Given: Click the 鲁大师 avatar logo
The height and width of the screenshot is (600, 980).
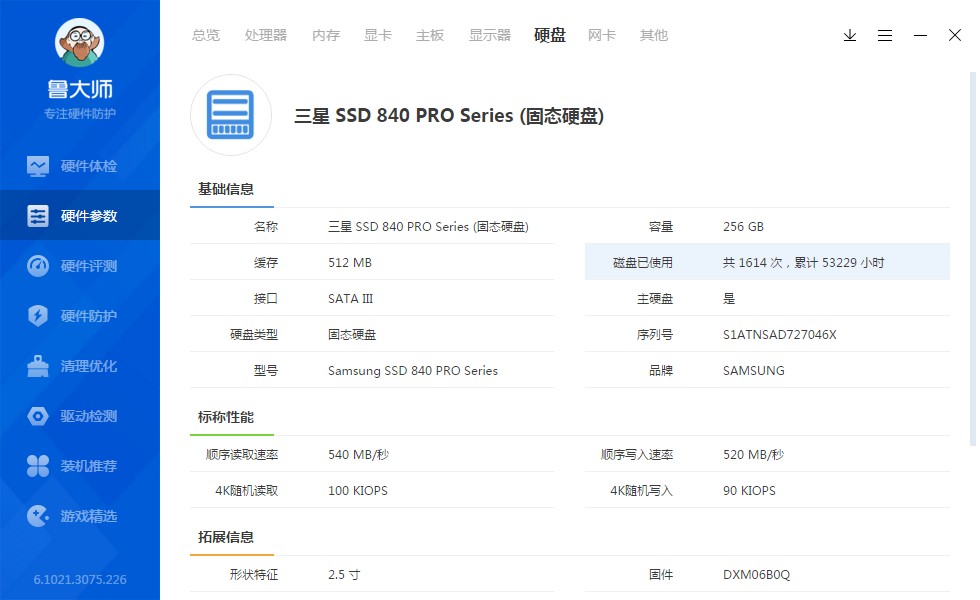Looking at the screenshot, I should point(79,42).
